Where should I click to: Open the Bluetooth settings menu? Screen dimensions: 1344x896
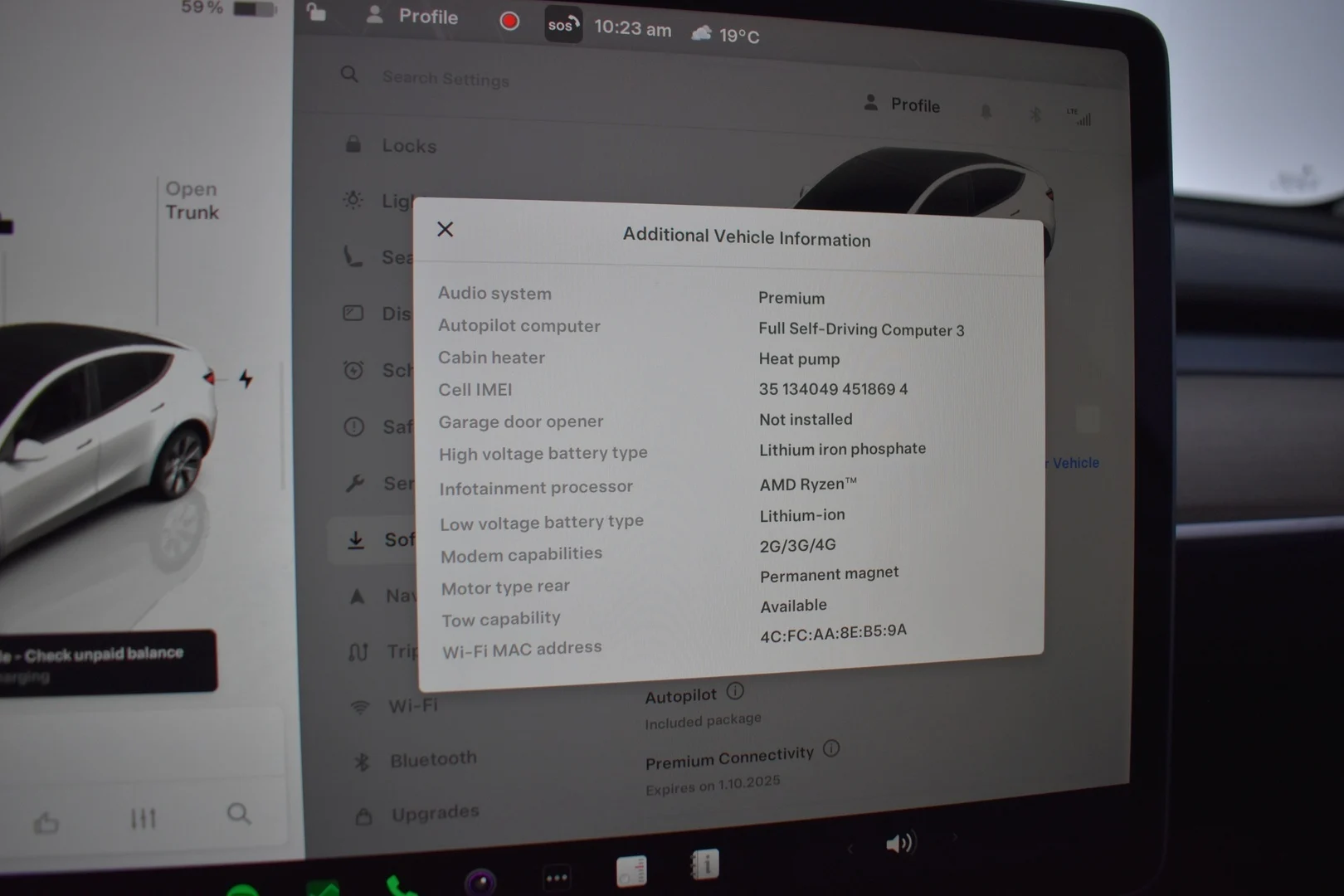tap(415, 760)
